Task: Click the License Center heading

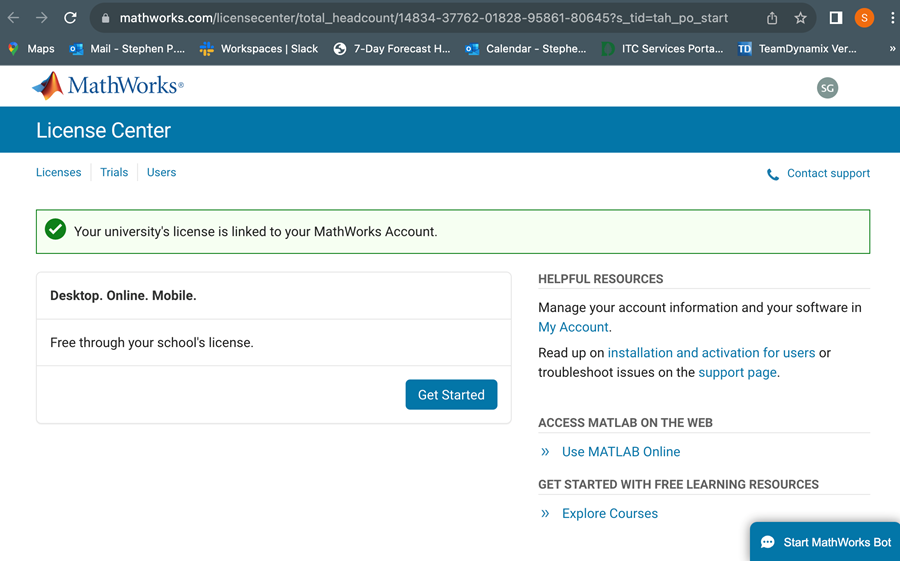Action: click(x=103, y=130)
